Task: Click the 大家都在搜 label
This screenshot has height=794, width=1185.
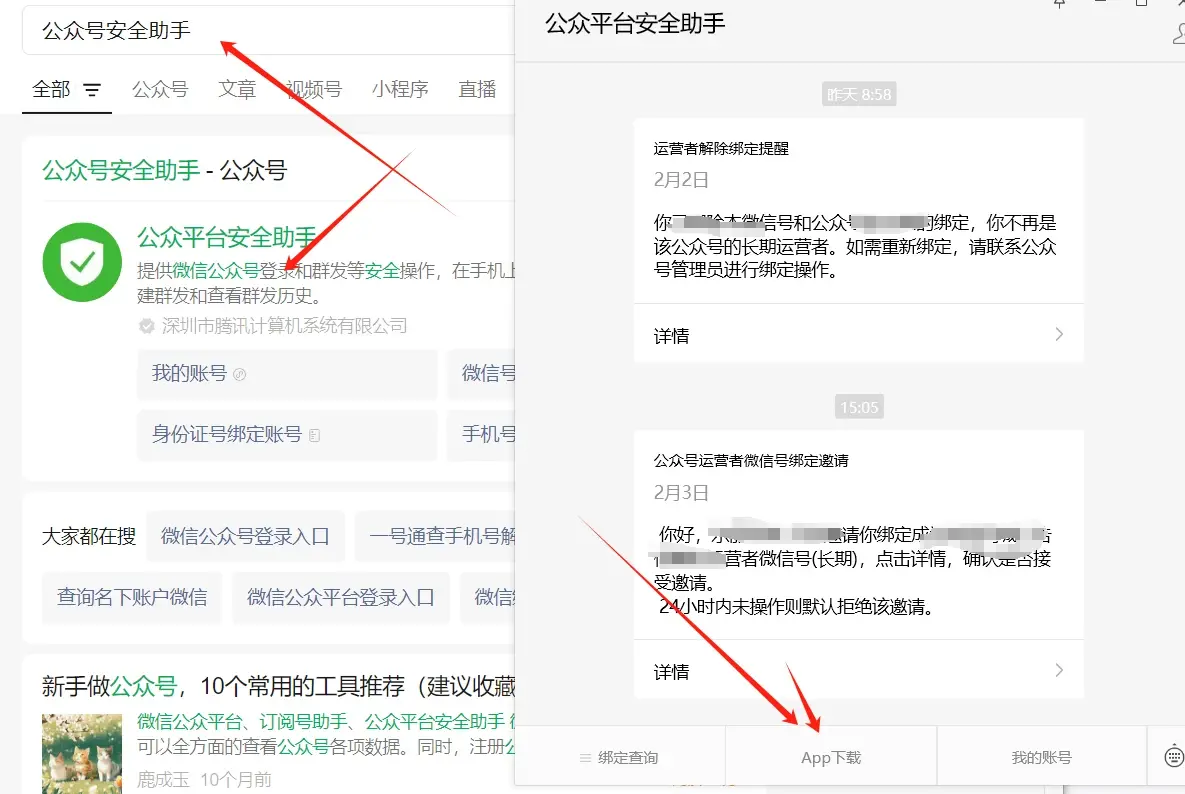Action: pyautogui.click(x=89, y=536)
